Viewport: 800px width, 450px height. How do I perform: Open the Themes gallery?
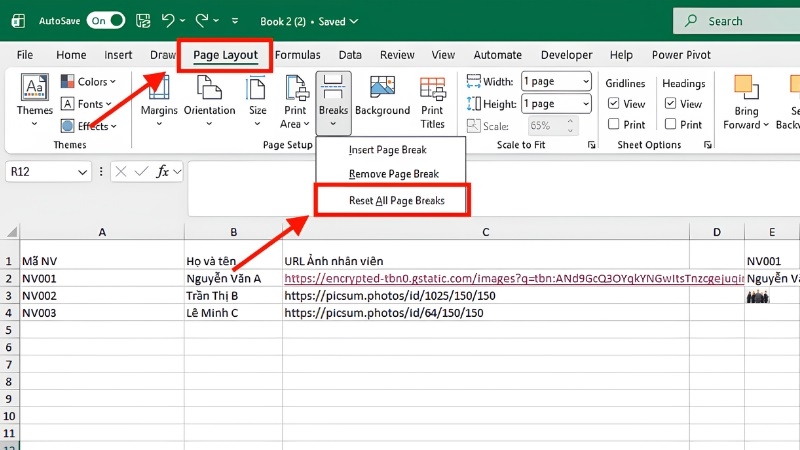point(34,101)
